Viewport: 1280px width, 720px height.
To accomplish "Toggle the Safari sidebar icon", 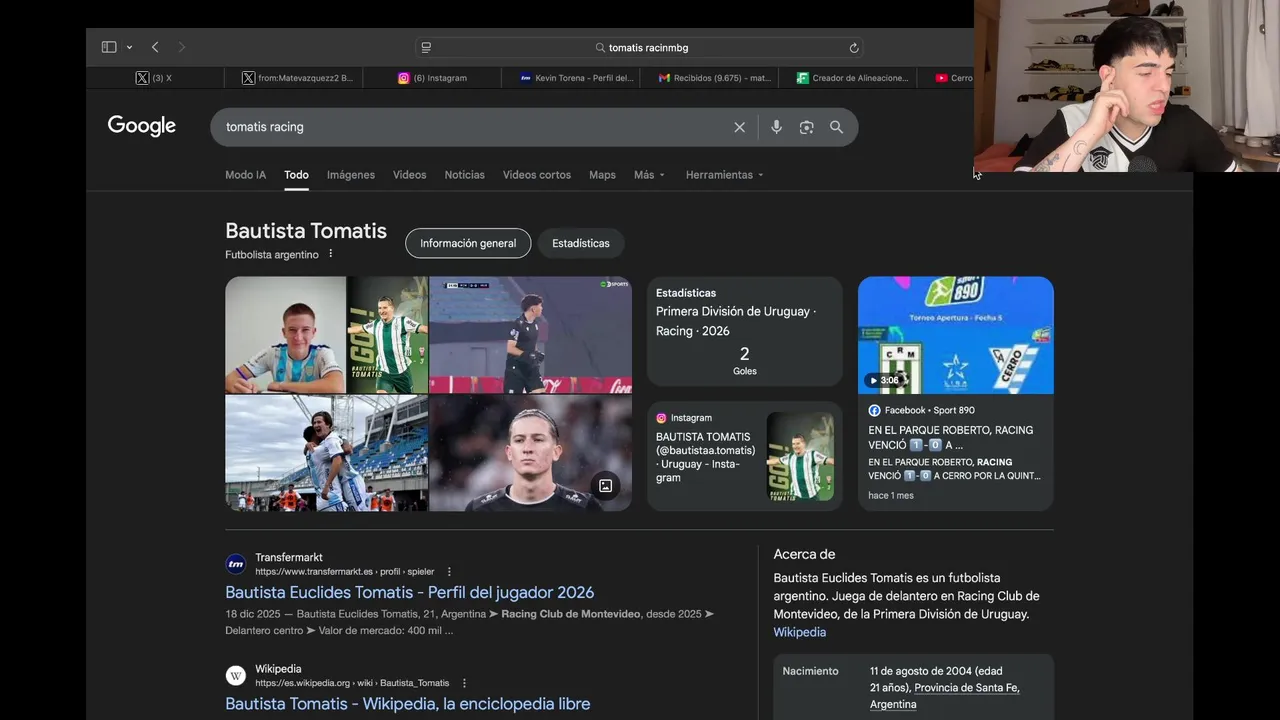I will pyautogui.click(x=109, y=47).
